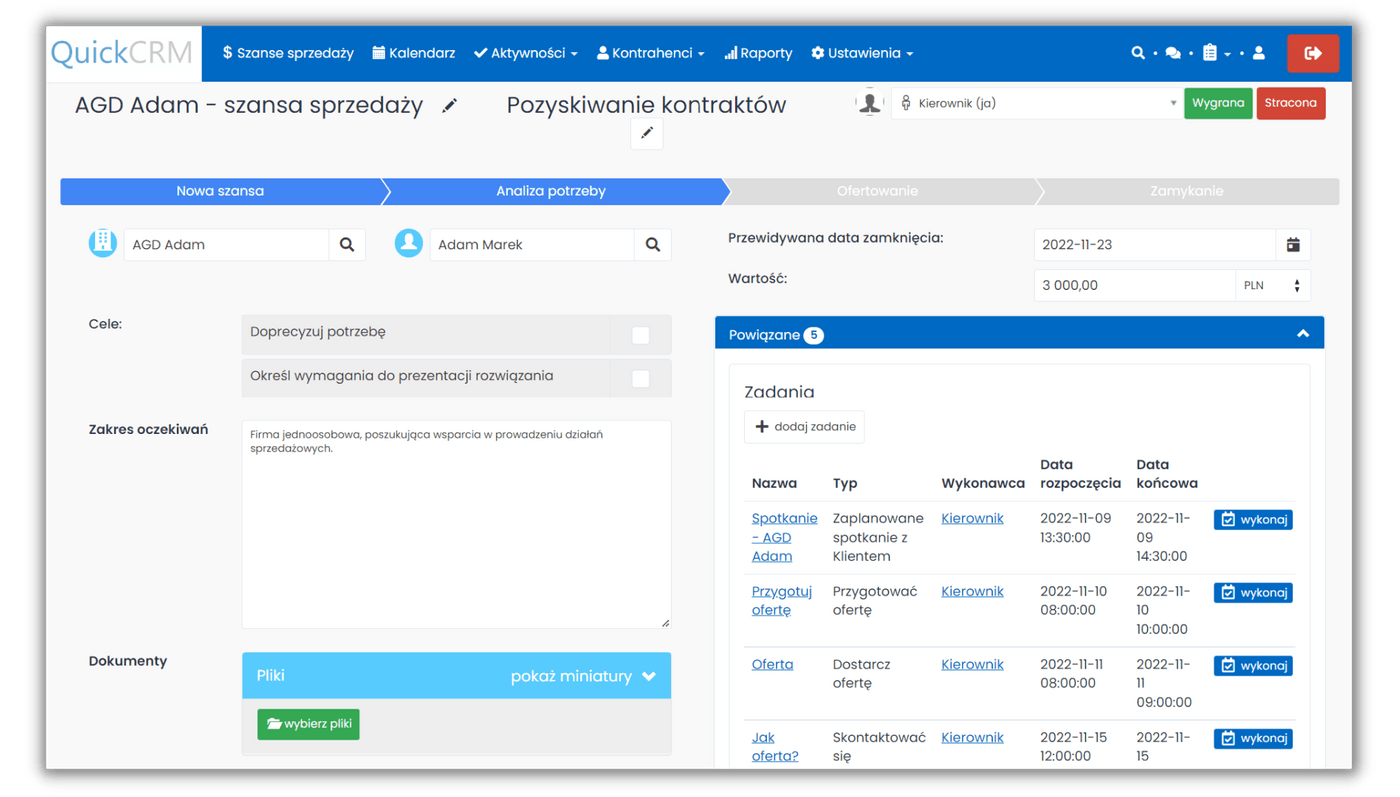Switch to the 'Ofertowanie' stage tab

pyautogui.click(x=880, y=191)
